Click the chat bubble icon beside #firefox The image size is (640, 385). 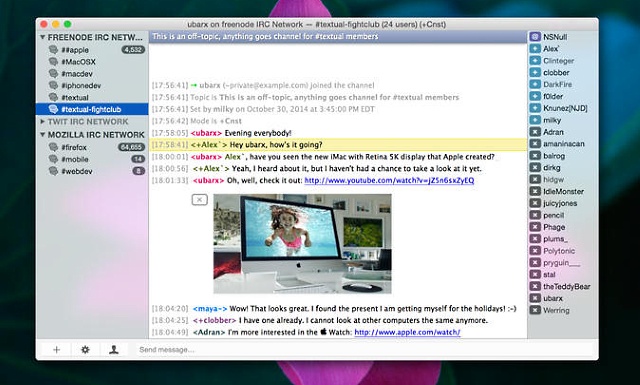click(x=53, y=147)
